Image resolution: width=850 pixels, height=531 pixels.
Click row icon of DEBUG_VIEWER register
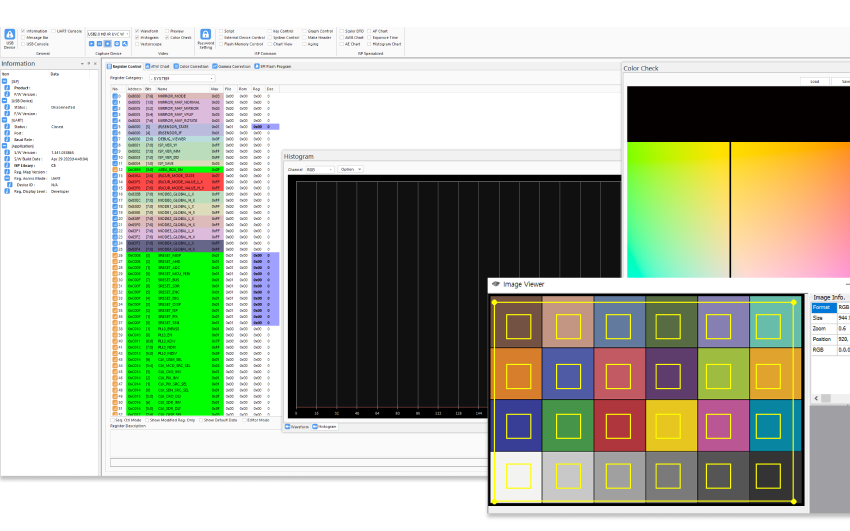click(x=115, y=139)
